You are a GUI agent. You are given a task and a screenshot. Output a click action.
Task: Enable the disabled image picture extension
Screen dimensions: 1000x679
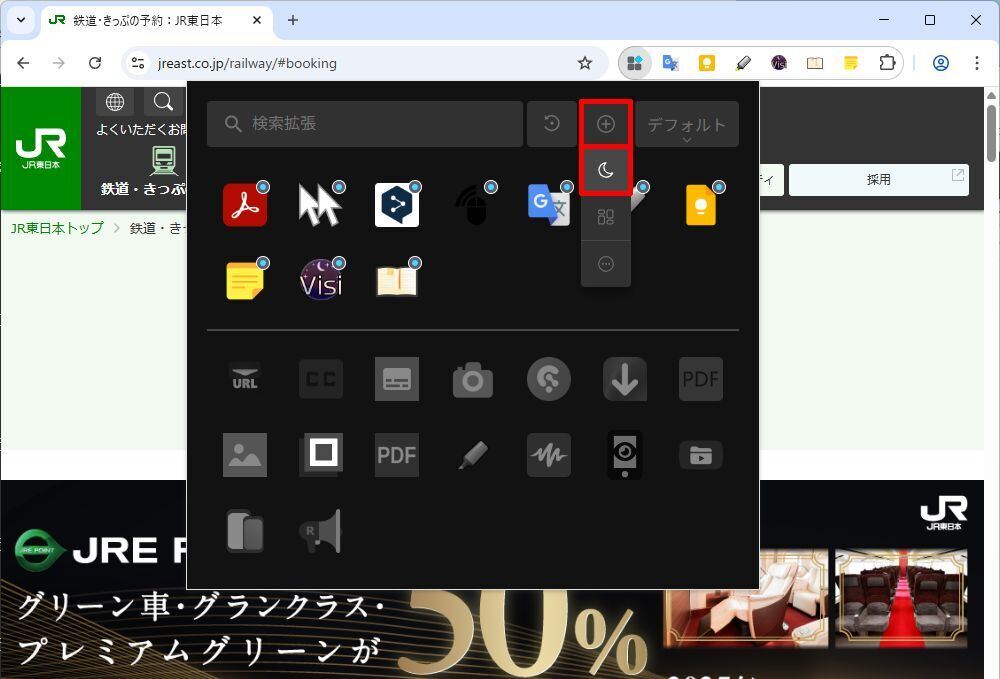[245, 455]
